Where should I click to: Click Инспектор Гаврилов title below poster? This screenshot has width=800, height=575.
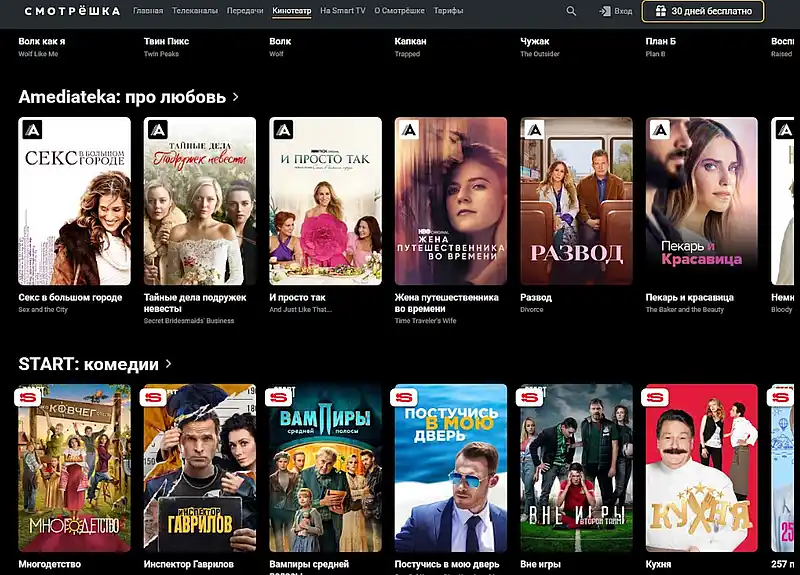[189, 564]
